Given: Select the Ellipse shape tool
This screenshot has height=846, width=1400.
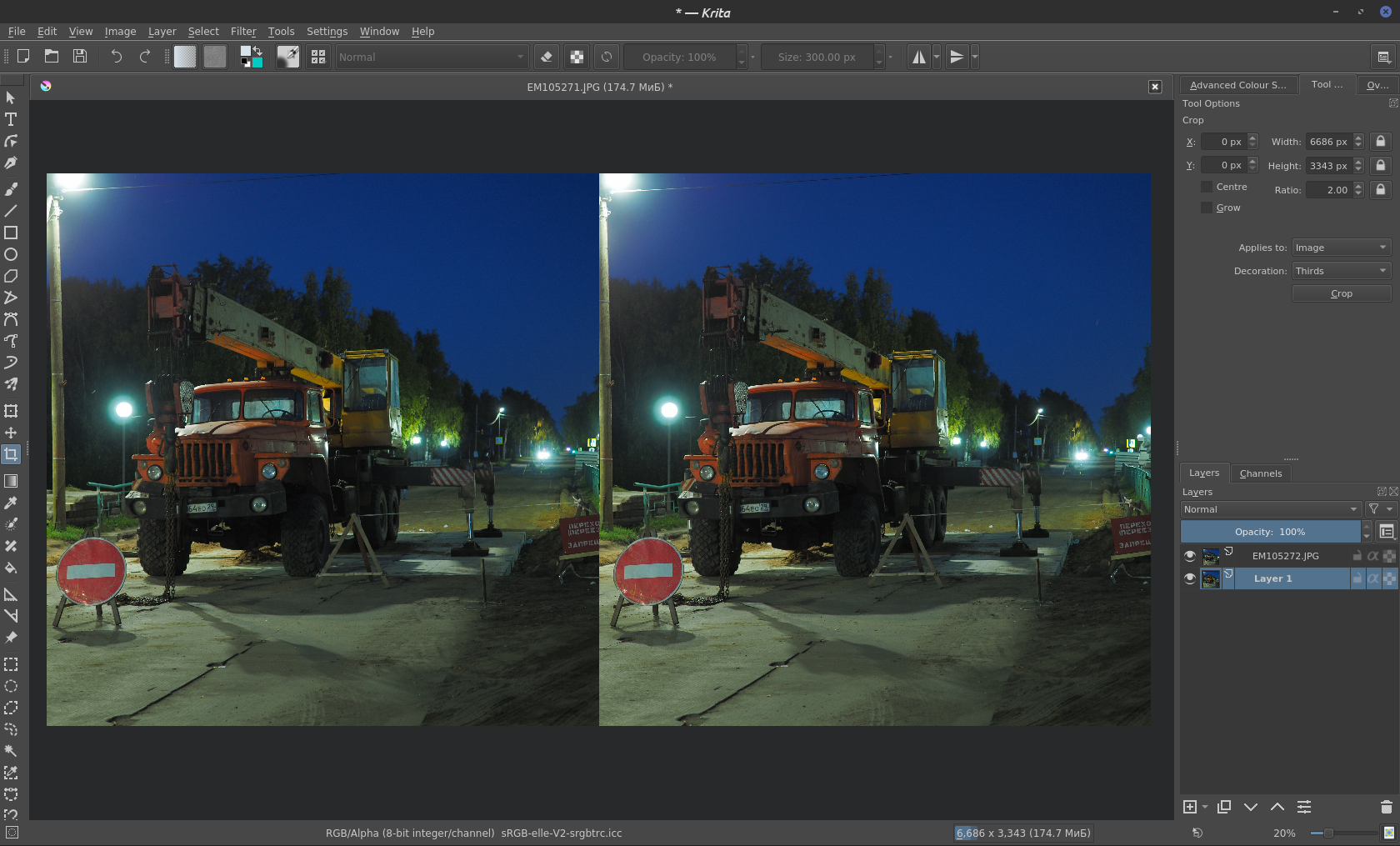Looking at the screenshot, I should click(11, 254).
